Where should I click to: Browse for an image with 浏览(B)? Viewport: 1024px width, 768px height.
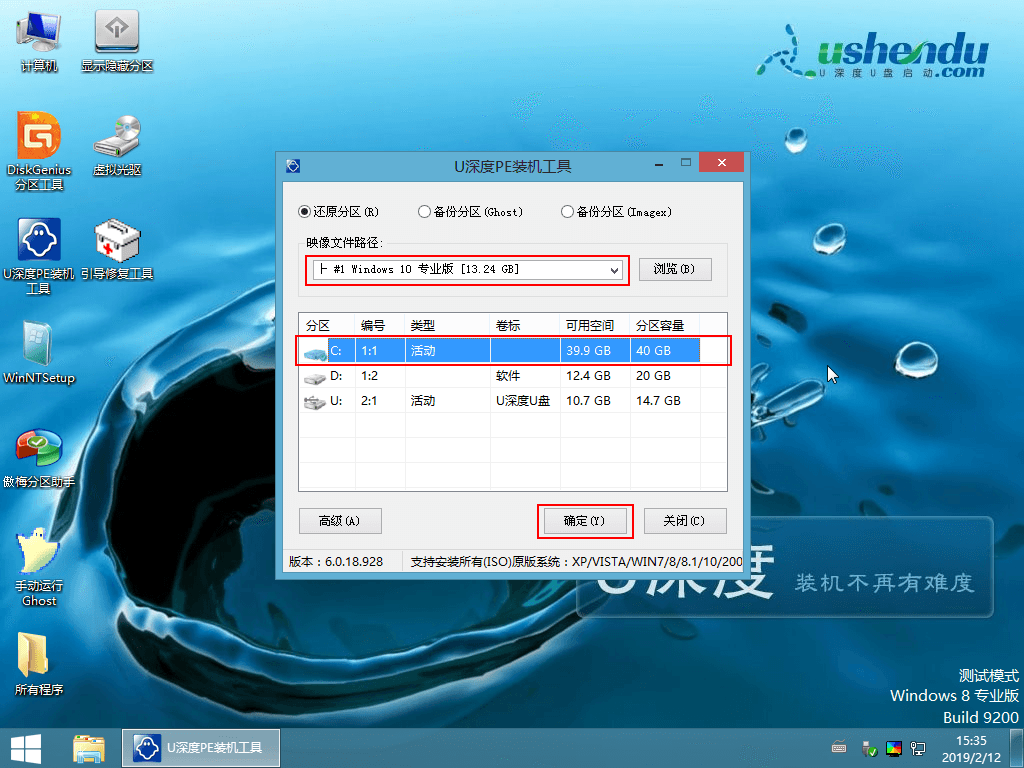676,269
